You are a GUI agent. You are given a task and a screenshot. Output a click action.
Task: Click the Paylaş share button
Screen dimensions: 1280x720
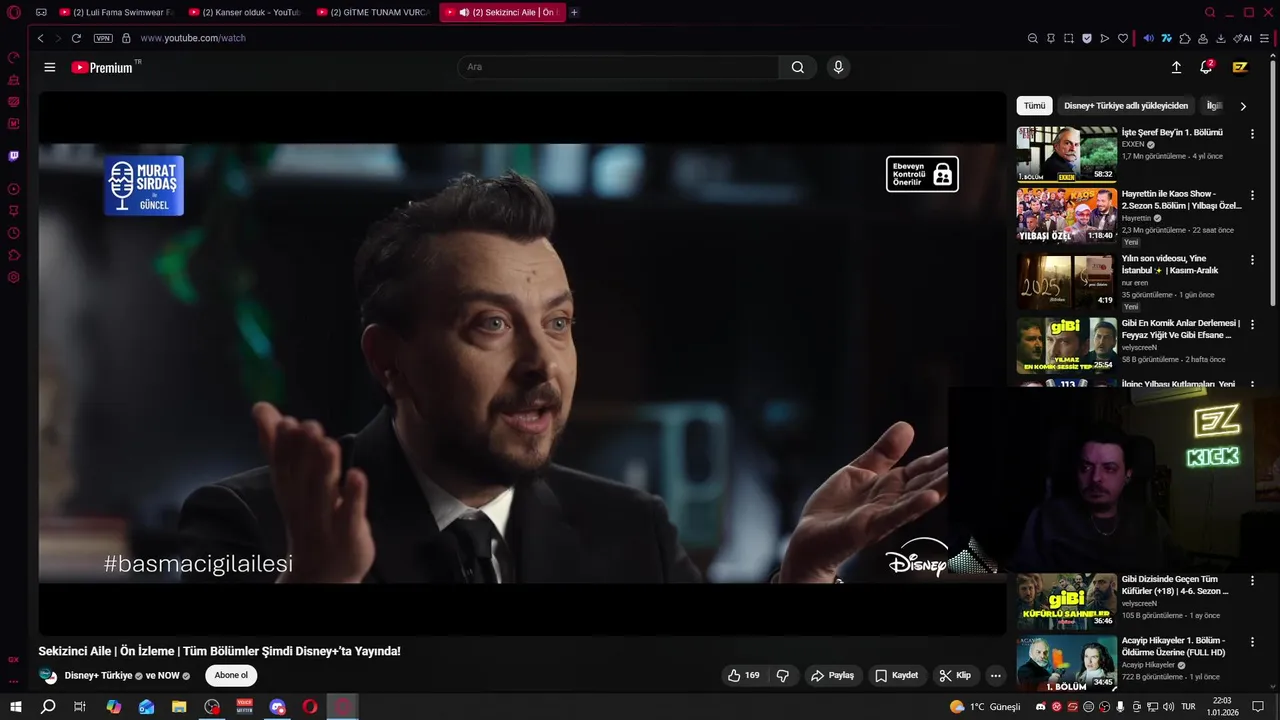832,675
